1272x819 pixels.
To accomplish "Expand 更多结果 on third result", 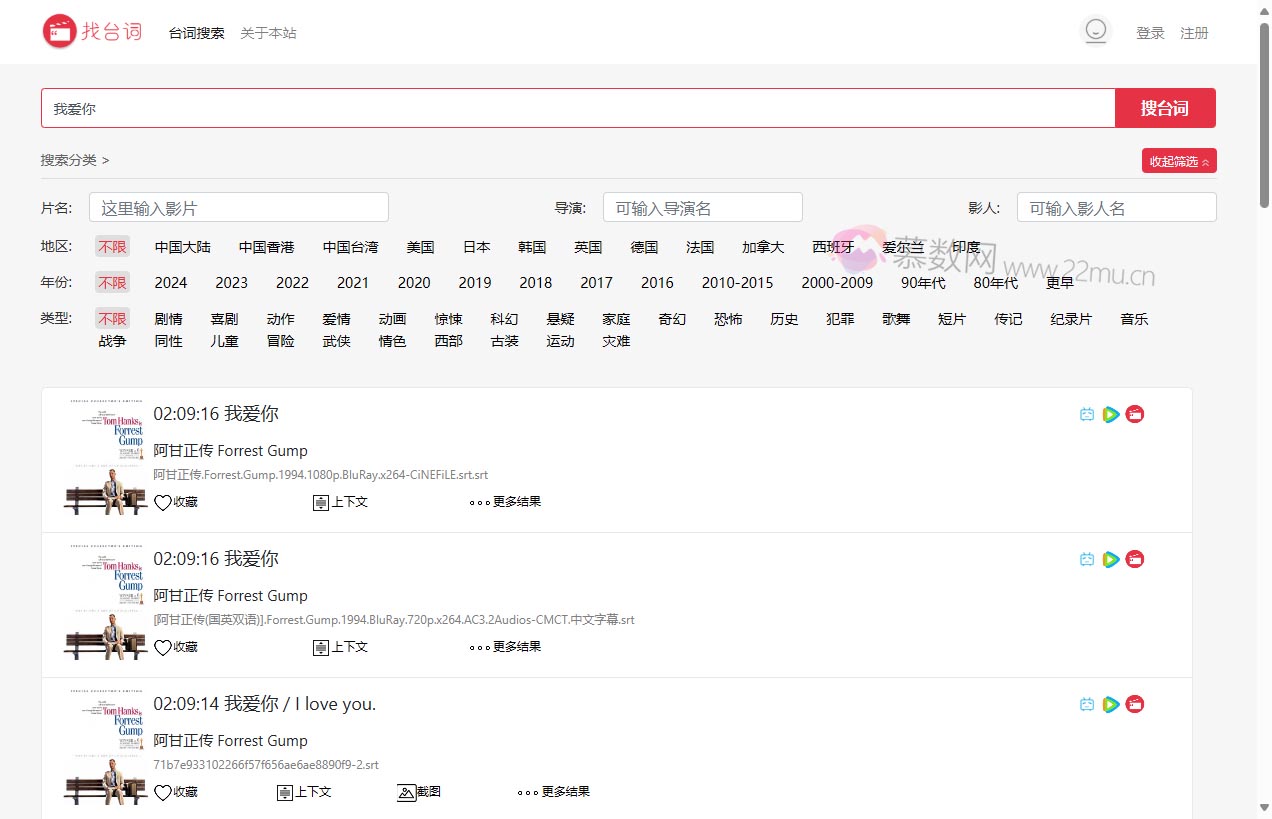I will [554, 792].
